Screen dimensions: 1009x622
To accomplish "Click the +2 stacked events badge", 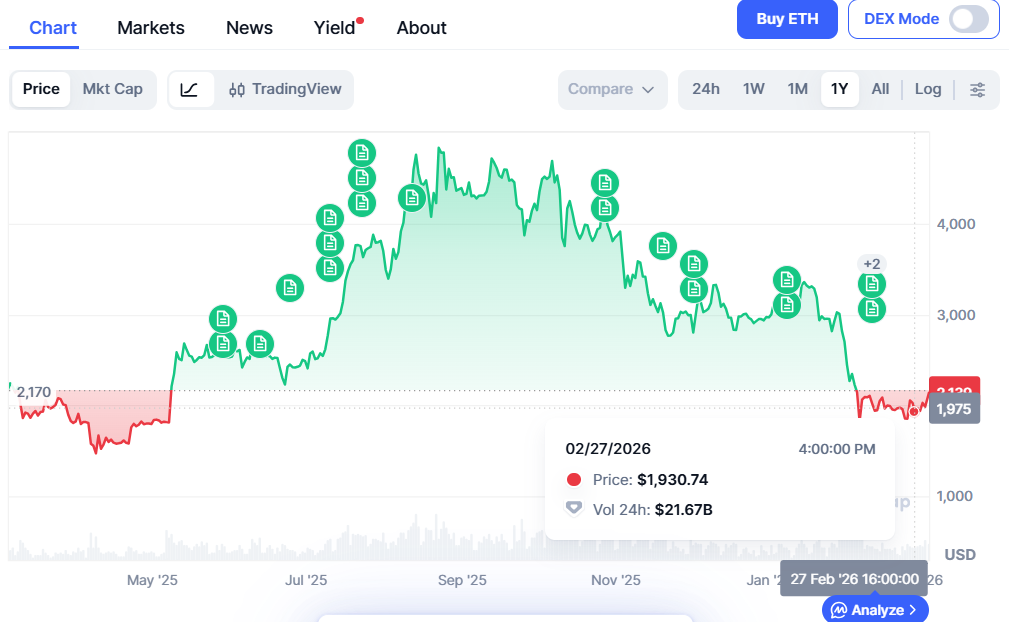I will click(x=869, y=264).
